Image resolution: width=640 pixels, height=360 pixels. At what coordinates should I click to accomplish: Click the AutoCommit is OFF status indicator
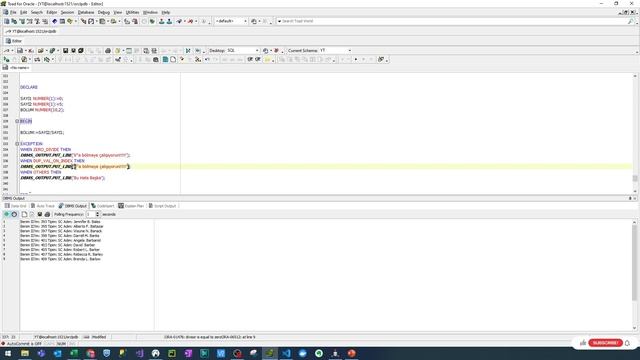[x=24, y=344]
